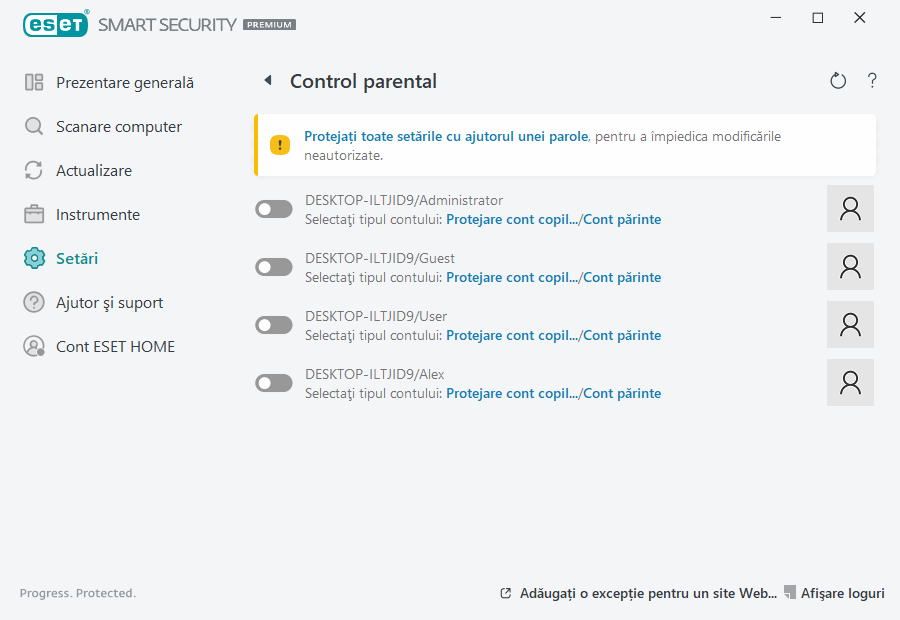The image size is (900, 620).
Task: Select the Setări gear icon
Action: coord(33,258)
